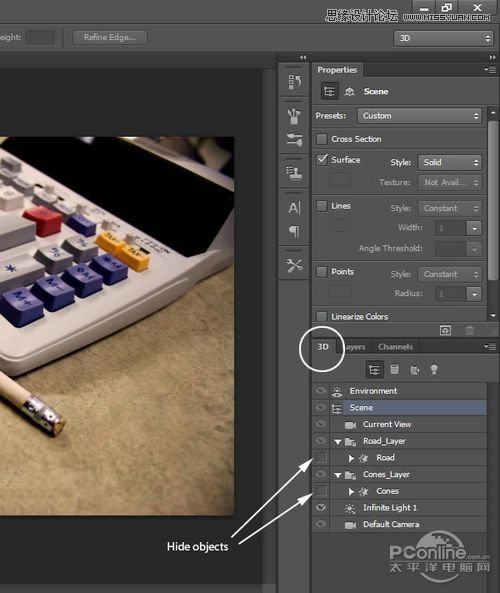Switch to the Layers tab

click(x=354, y=347)
